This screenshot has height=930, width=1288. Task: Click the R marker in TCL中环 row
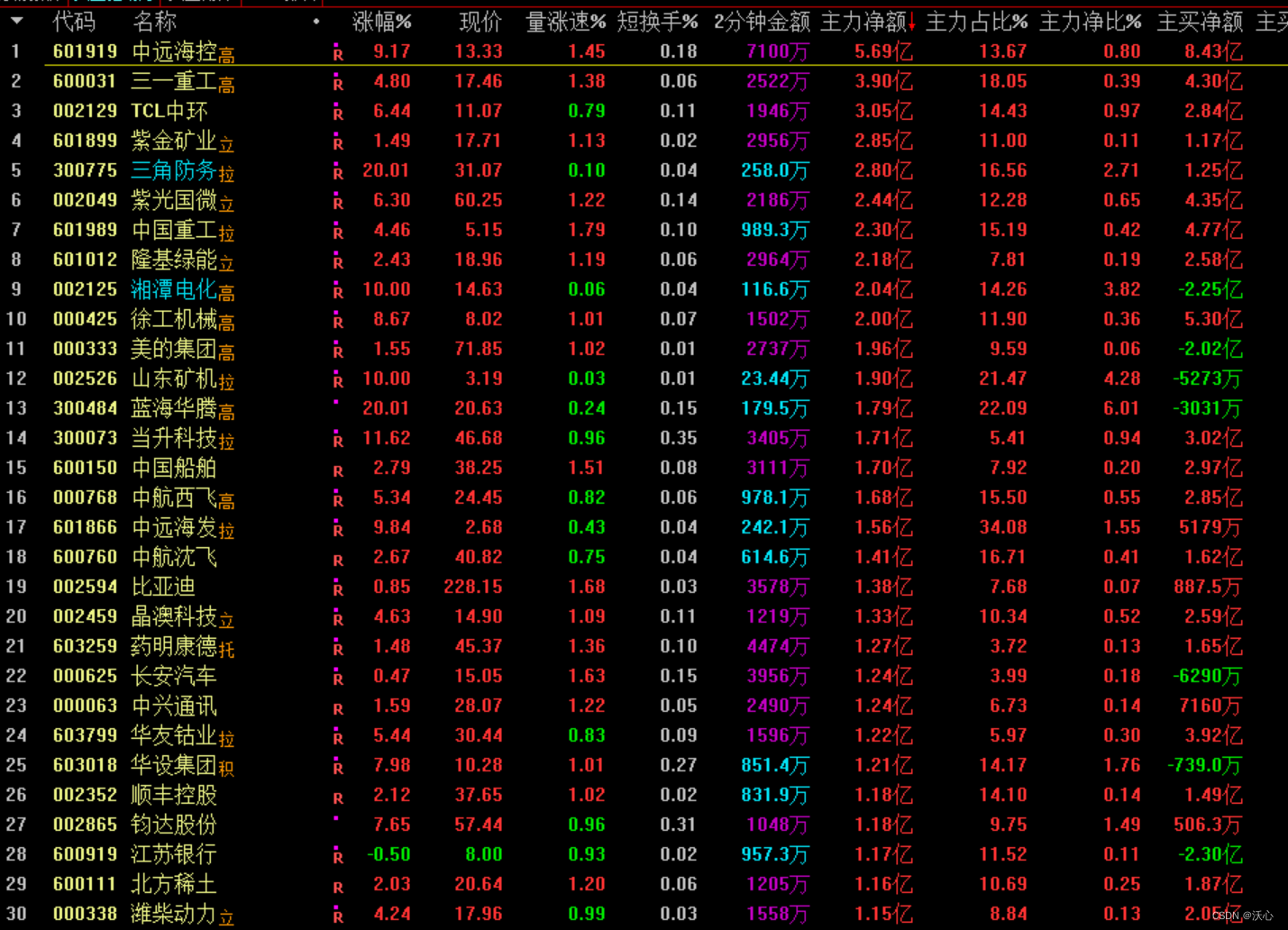point(338,113)
